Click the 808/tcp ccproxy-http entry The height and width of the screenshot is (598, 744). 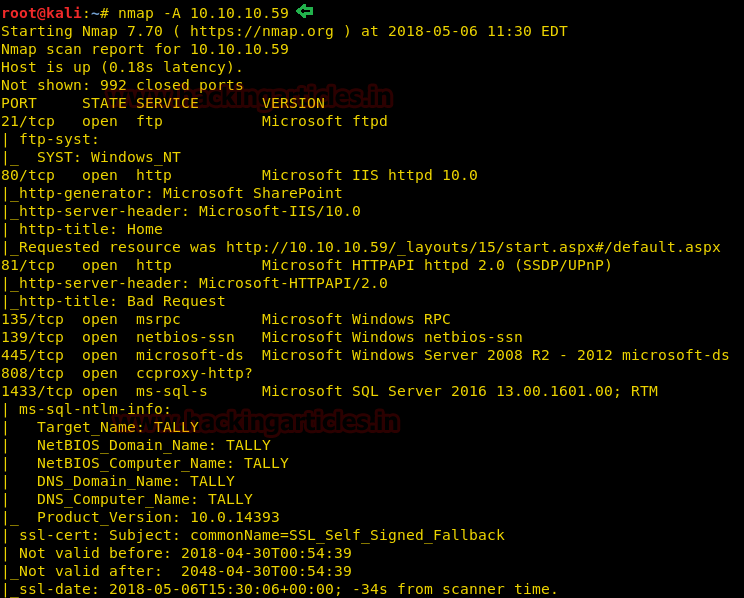coord(127,373)
